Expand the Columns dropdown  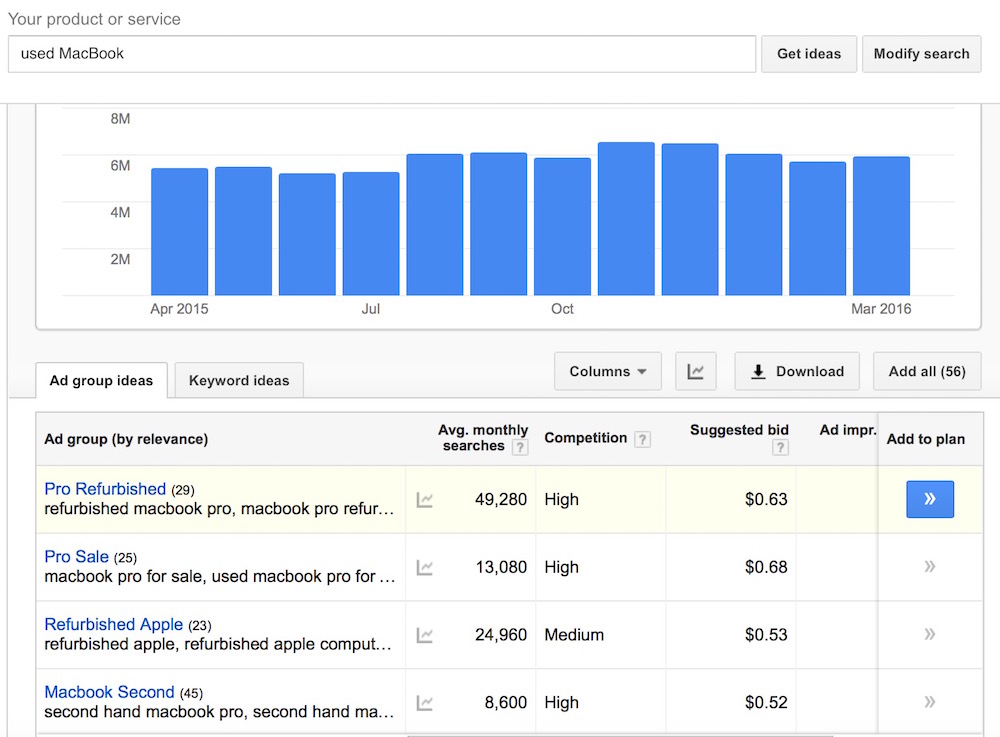tap(607, 371)
